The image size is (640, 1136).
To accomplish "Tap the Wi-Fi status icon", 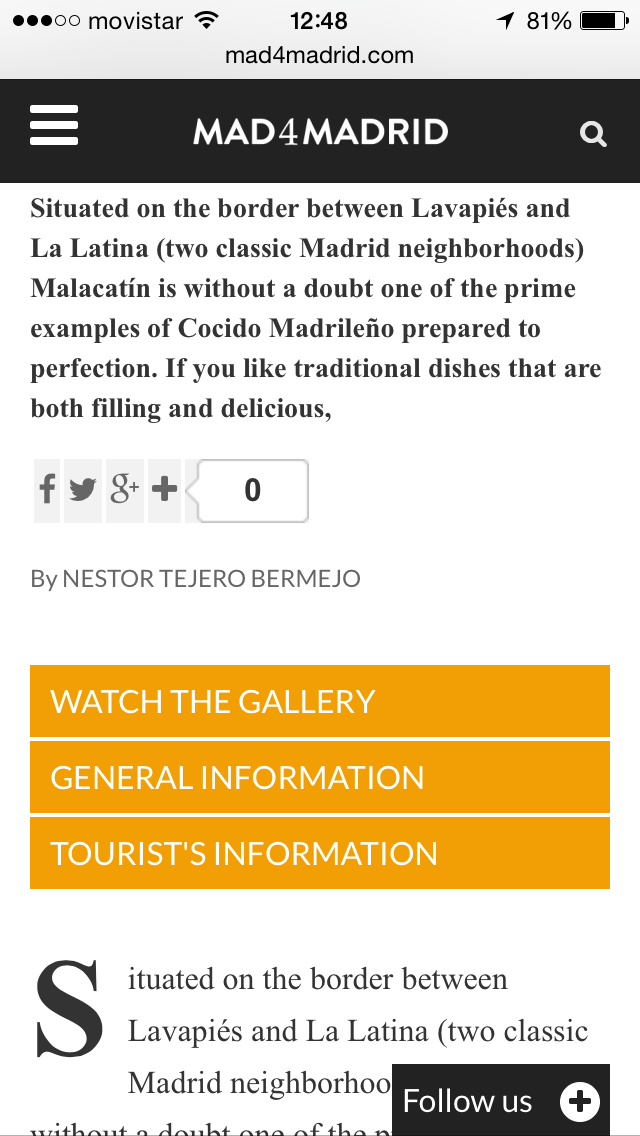I will tap(207, 21).
